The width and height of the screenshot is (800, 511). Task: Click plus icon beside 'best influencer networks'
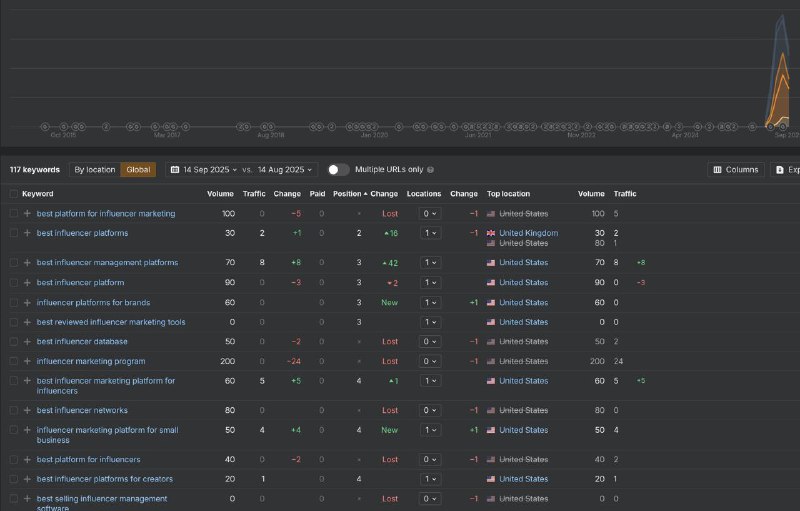click(27, 411)
